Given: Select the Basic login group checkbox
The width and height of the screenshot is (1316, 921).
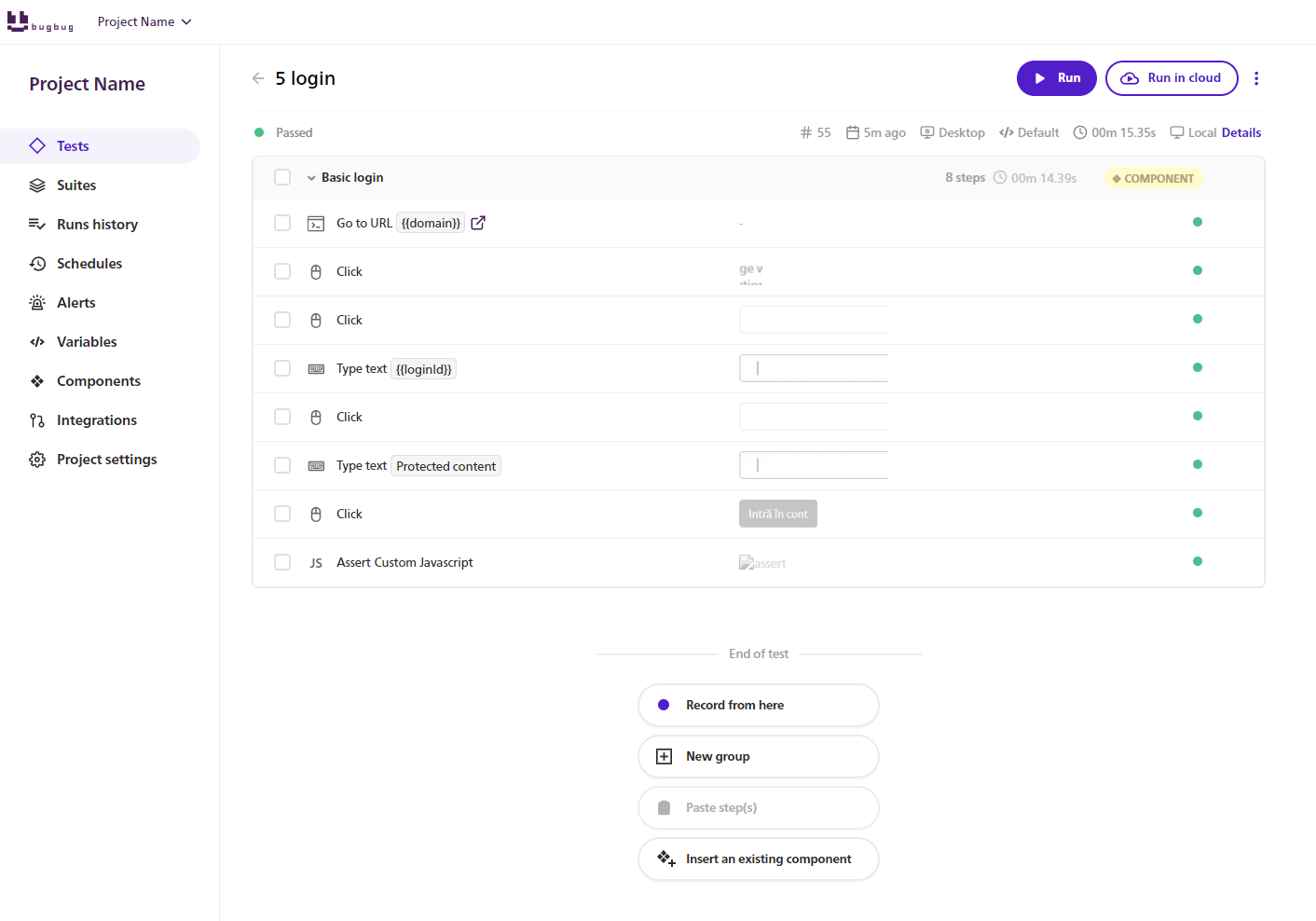Looking at the screenshot, I should click(282, 177).
